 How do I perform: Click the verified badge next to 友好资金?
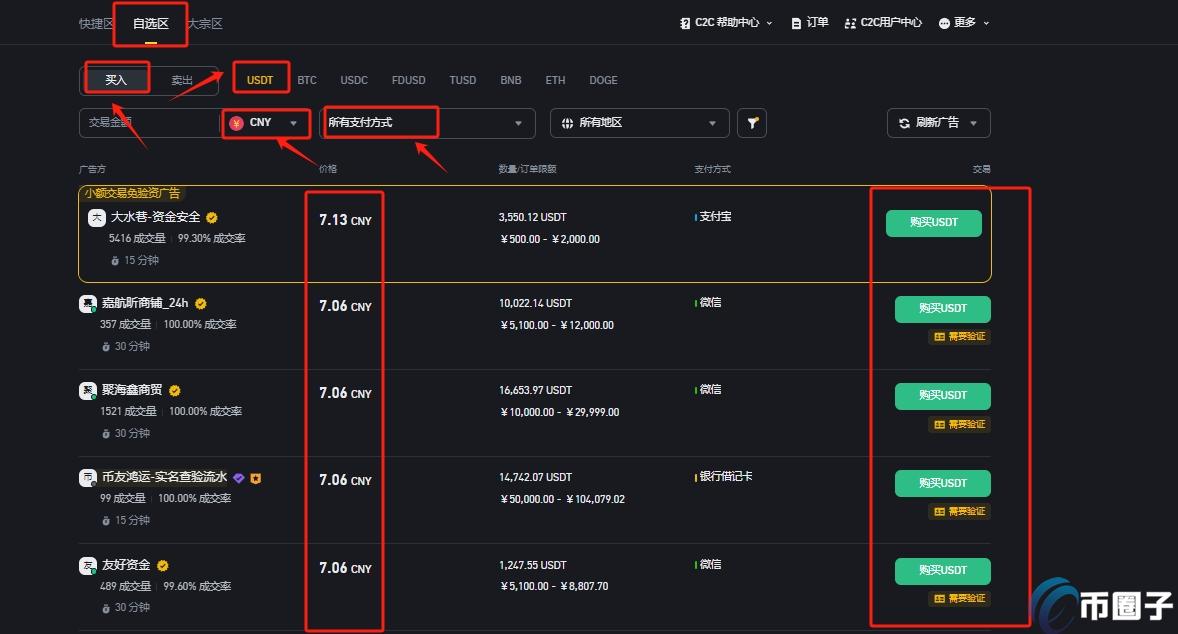[x=162, y=564]
